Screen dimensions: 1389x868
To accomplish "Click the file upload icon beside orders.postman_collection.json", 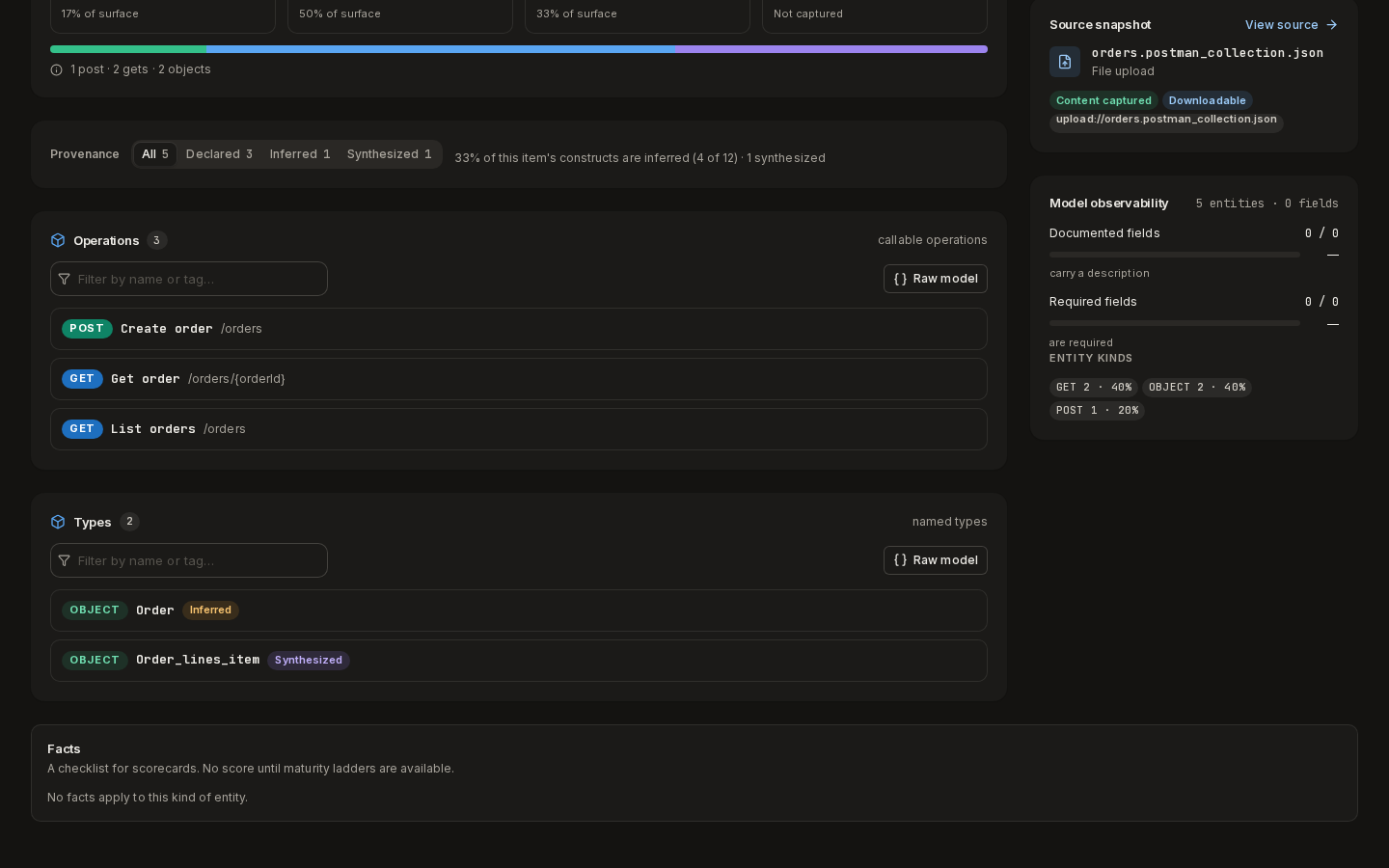I will (x=1065, y=62).
